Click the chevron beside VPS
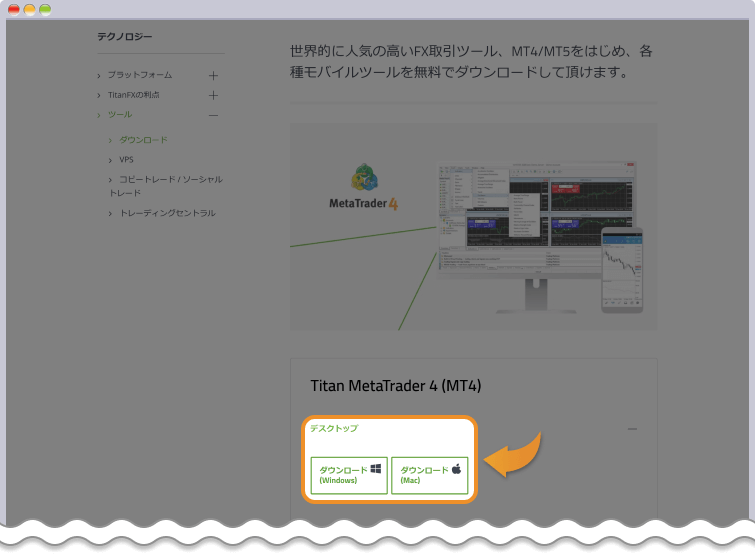The width and height of the screenshot is (755, 556). point(110,161)
